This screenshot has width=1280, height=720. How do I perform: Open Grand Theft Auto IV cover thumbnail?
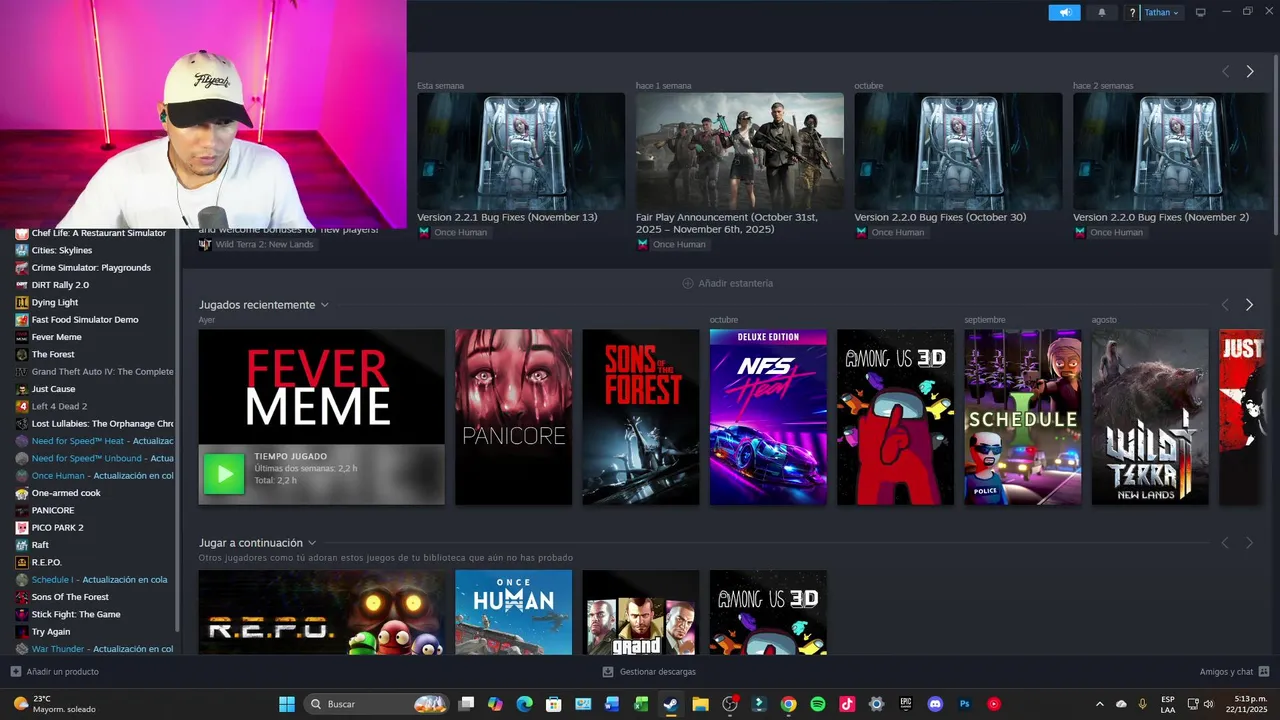pos(641,612)
